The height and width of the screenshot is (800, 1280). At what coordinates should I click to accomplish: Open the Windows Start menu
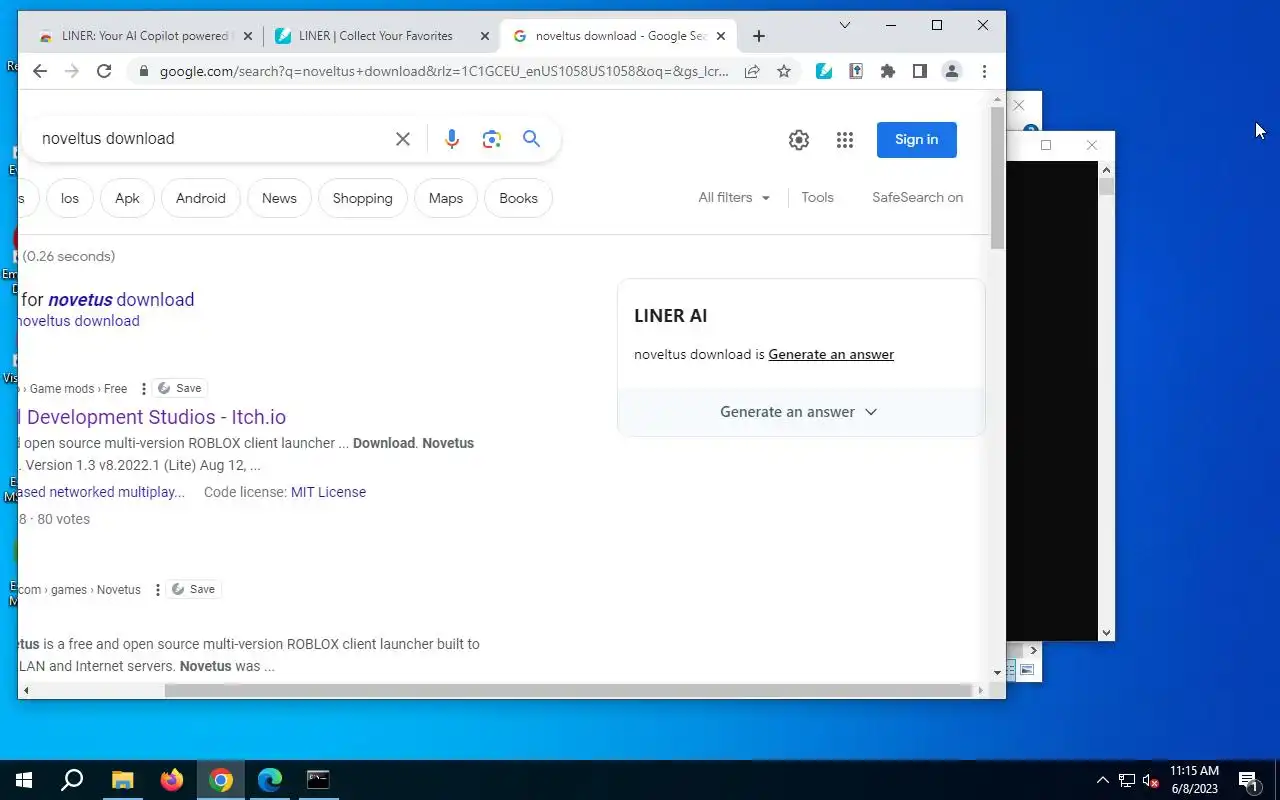(x=24, y=780)
